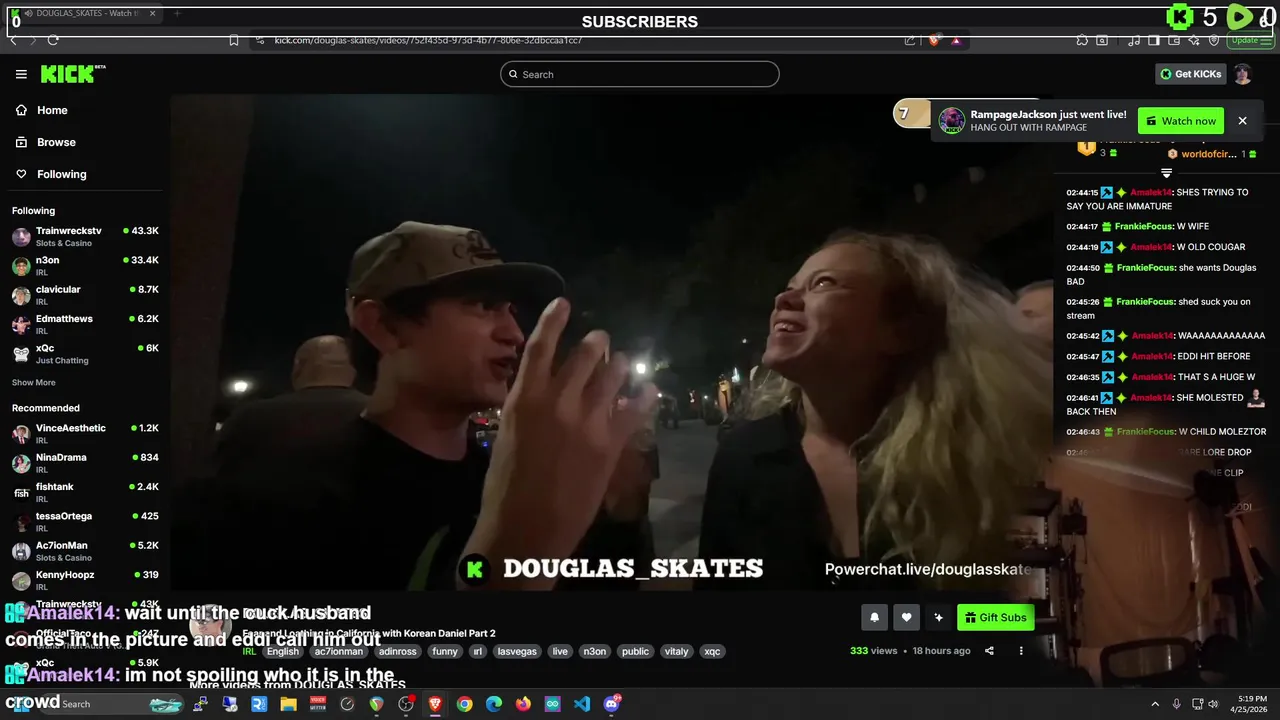Click the Gift Subs button
This screenshot has height=720, width=1280.
click(995, 617)
